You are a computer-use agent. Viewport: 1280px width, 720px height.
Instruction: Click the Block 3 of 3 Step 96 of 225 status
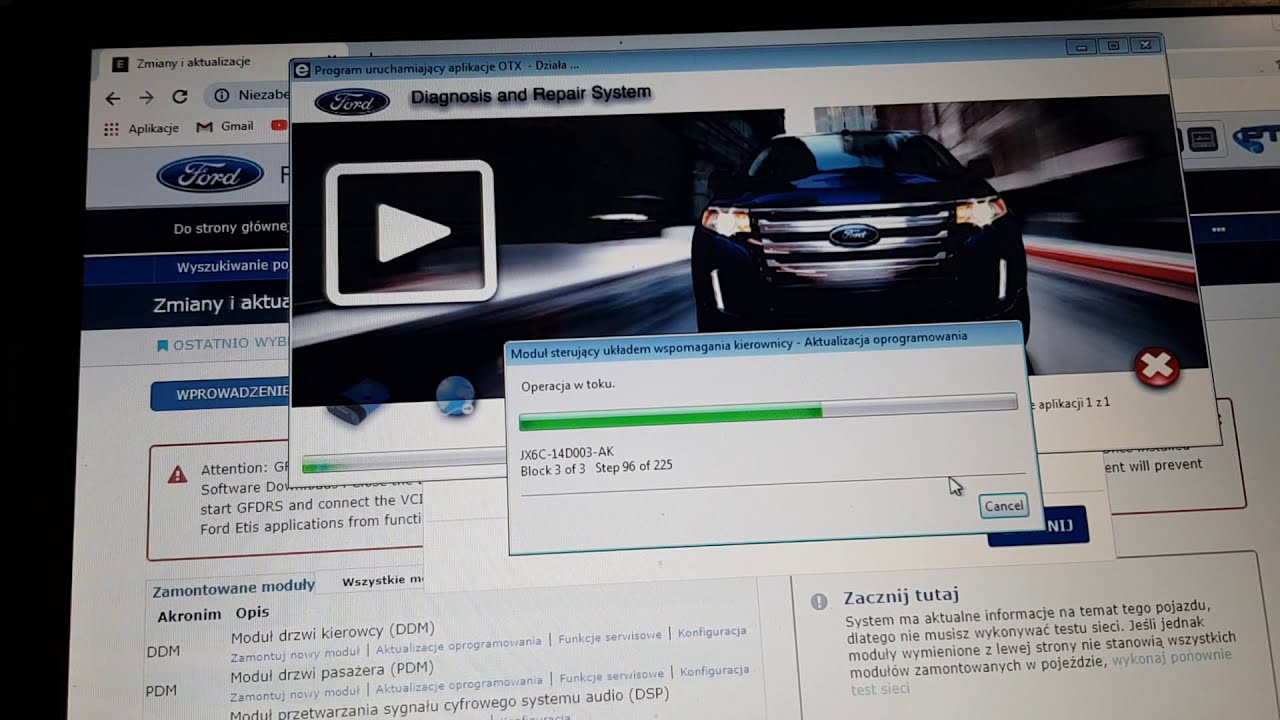click(x=596, y=468)
